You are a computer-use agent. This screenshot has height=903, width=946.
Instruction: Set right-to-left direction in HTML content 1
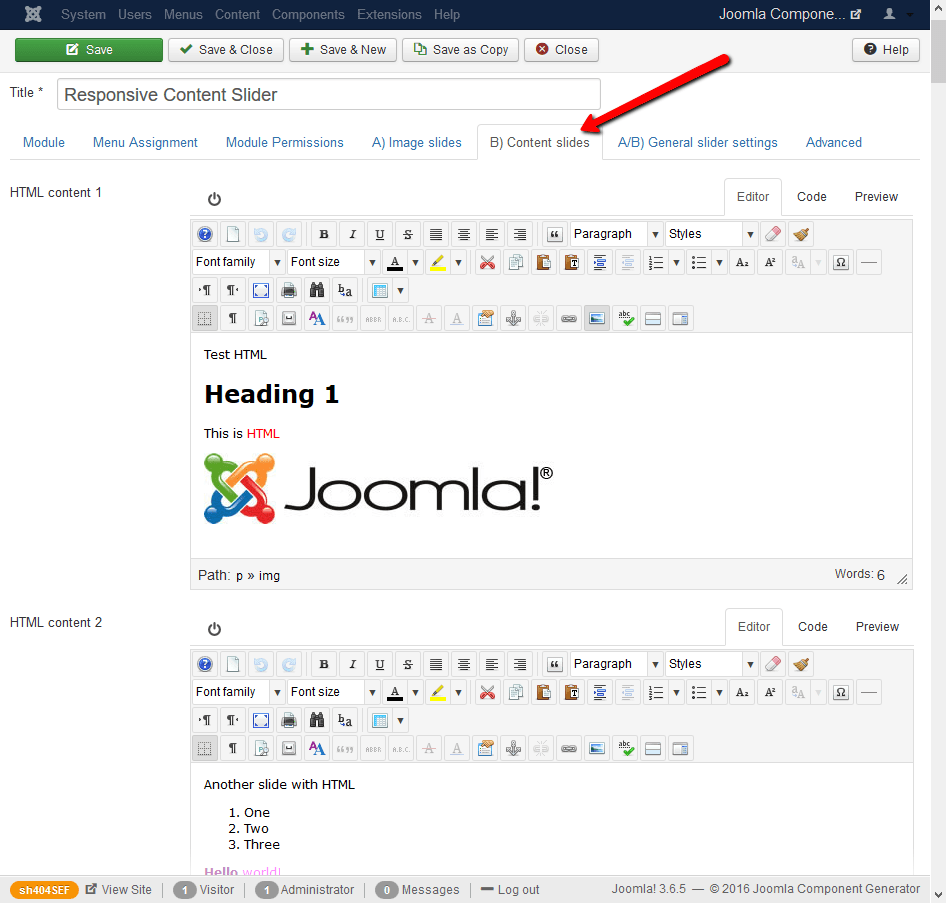(233, 291)
